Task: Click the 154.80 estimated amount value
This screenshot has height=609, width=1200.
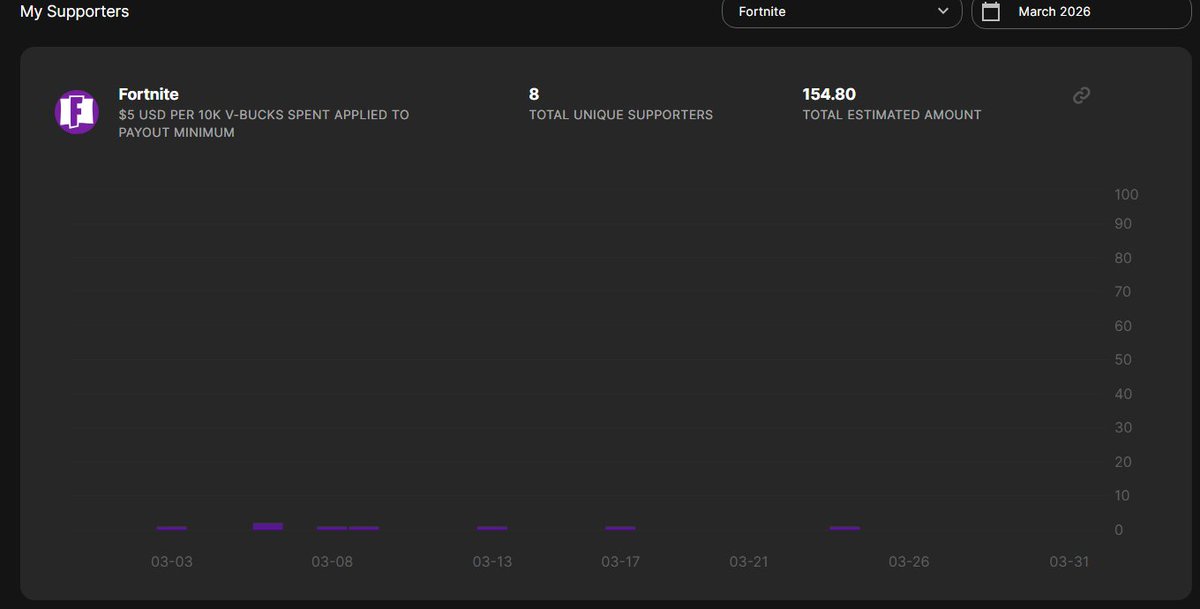Action: click(829, 94)
